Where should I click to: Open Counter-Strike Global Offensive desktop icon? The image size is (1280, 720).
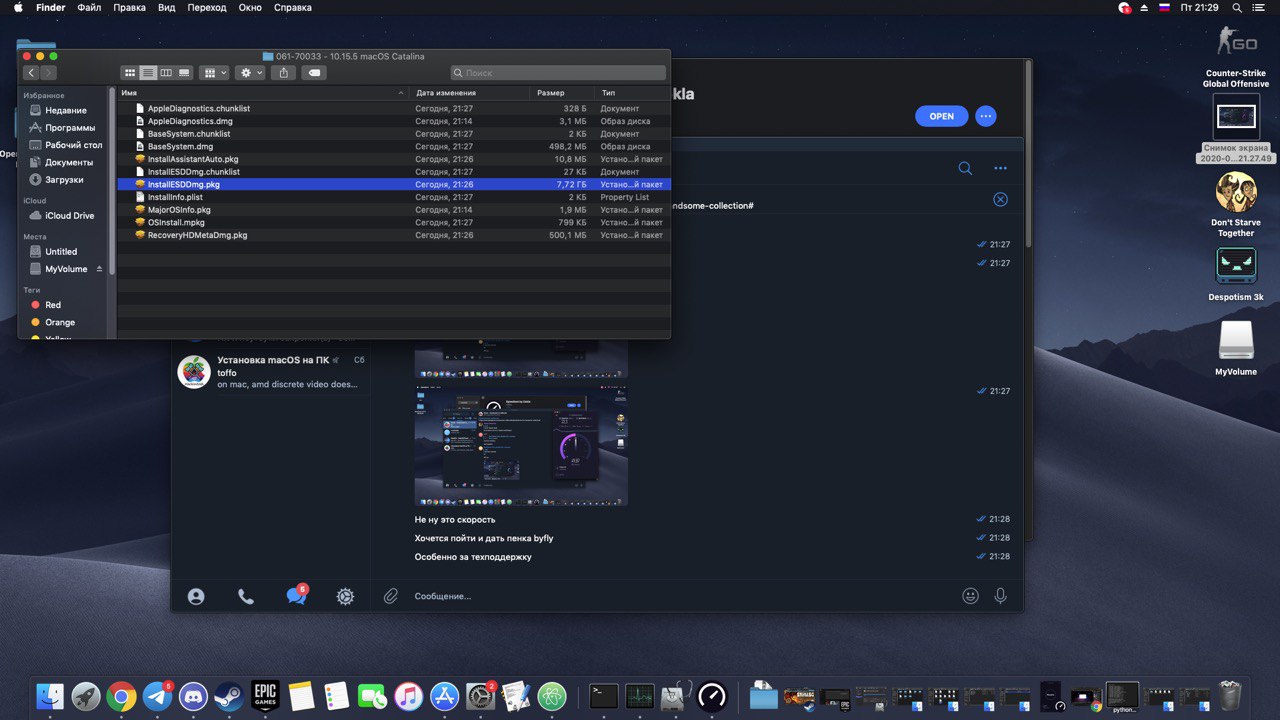pos(1236,56)
